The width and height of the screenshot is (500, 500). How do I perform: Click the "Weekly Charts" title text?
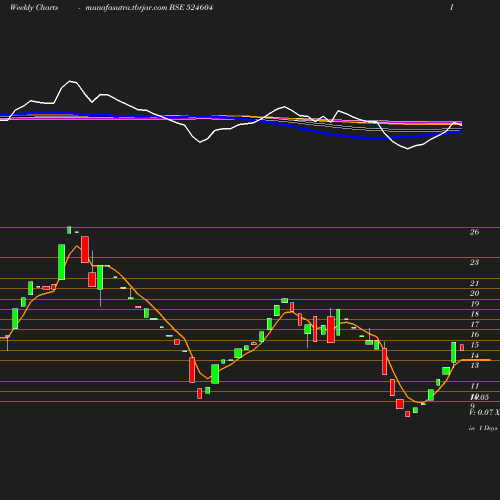pos(34,7)
